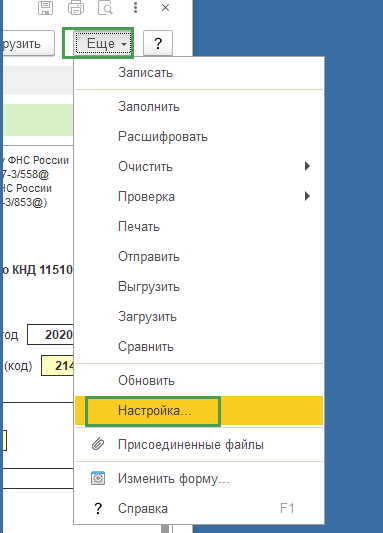The height and width of the screenshot is (533, 383).
Task: Close the form with X icon
Action: 166,7
